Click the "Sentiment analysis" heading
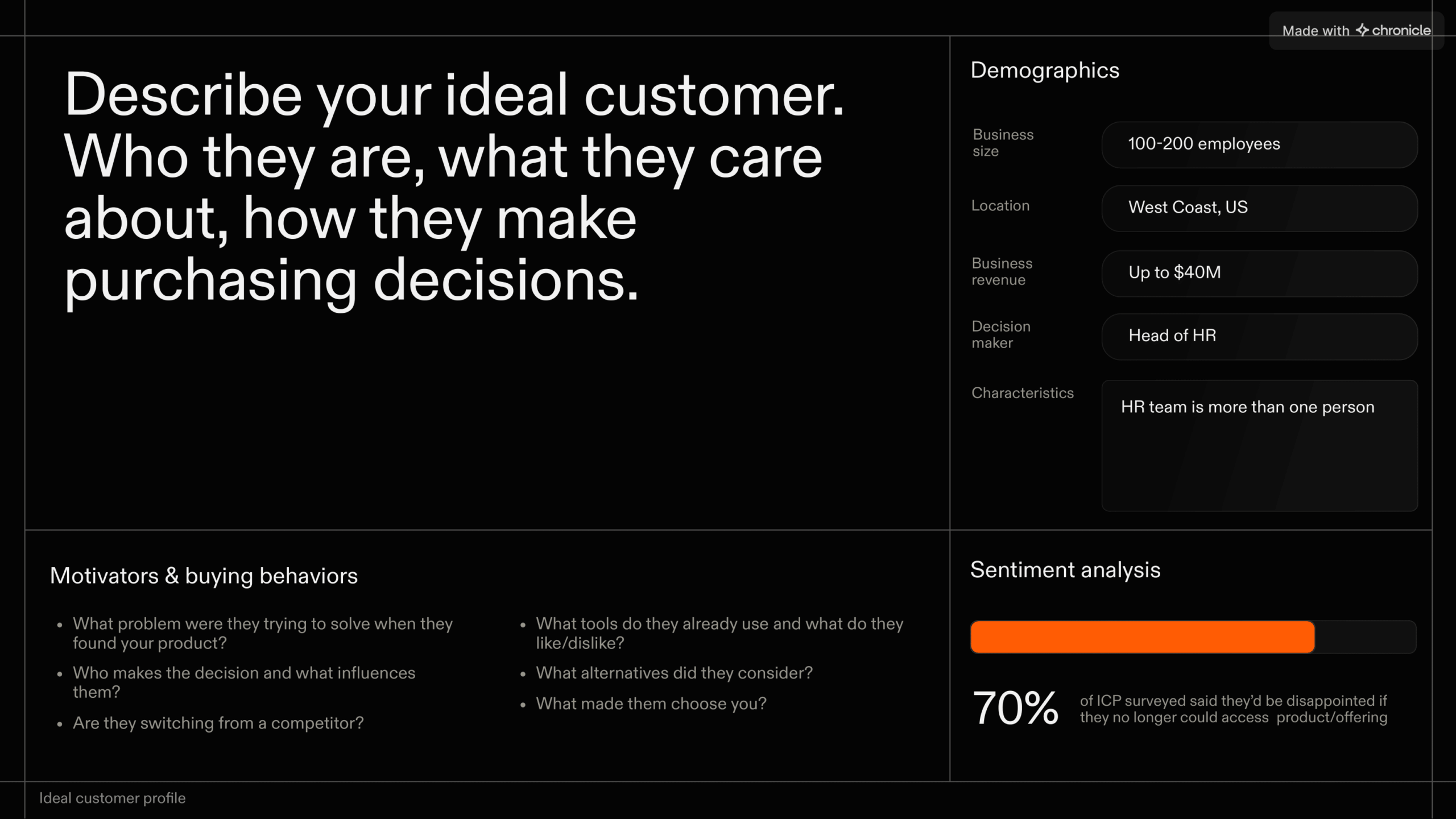 [1065, 570]
